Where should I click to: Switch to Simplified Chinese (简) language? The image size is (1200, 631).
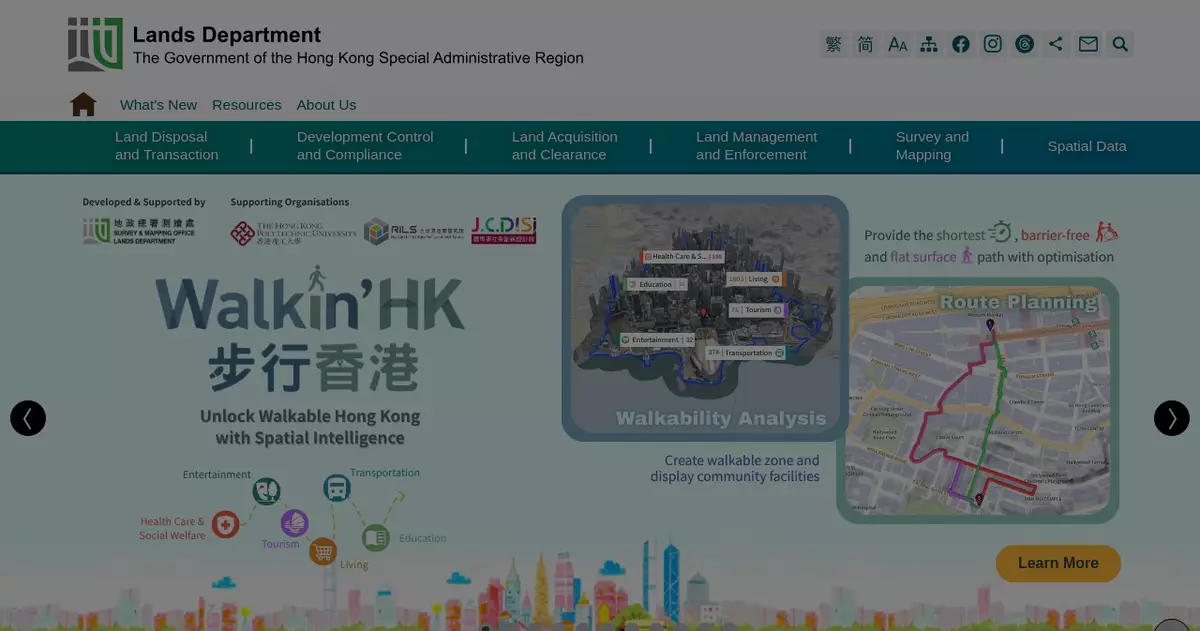(866, 44)
